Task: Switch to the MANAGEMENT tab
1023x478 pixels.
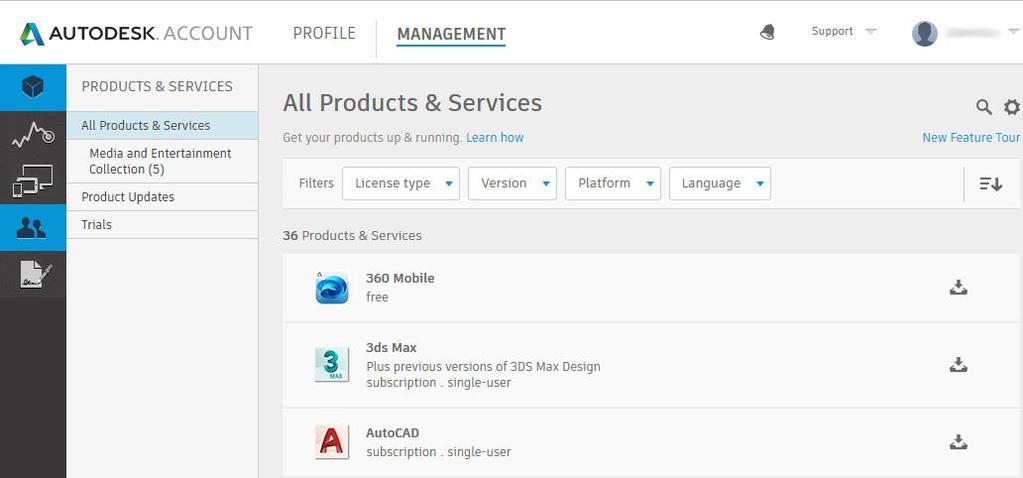Action: (x=451, y=34)
